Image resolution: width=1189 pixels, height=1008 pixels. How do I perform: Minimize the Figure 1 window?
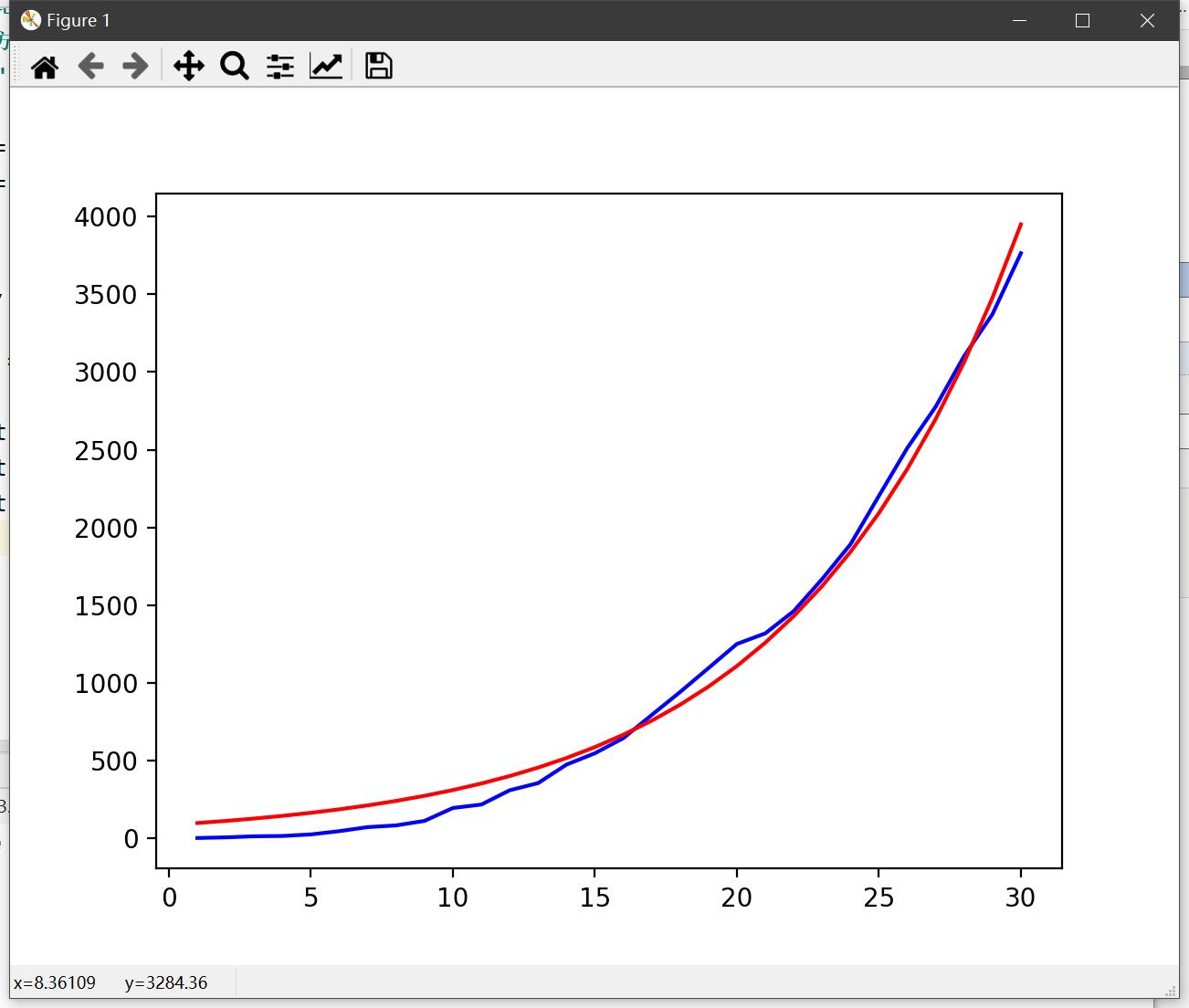click(x=1019, y=20)
